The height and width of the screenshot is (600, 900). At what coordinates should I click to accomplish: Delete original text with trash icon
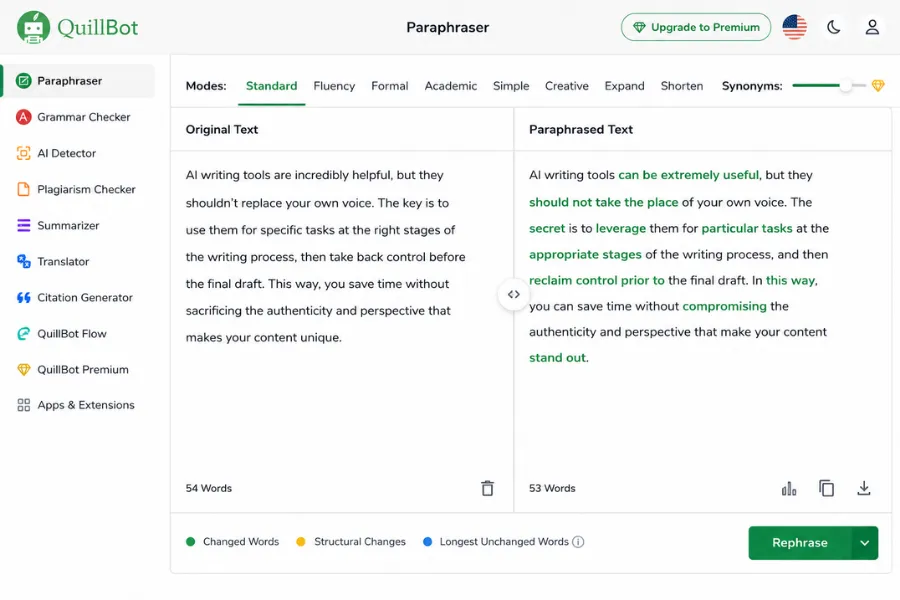(x=487, y=488)
